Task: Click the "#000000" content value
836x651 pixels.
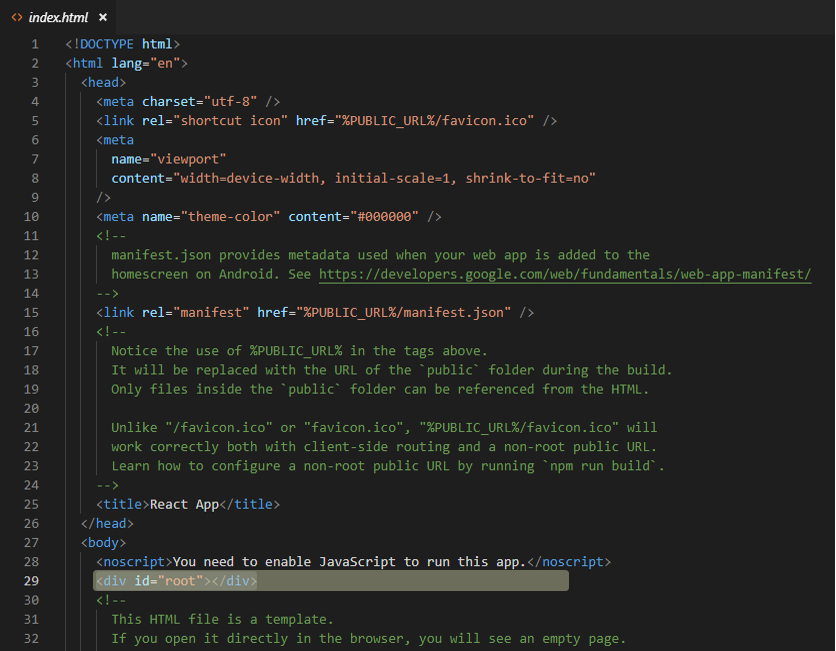Action: (384, 216)
